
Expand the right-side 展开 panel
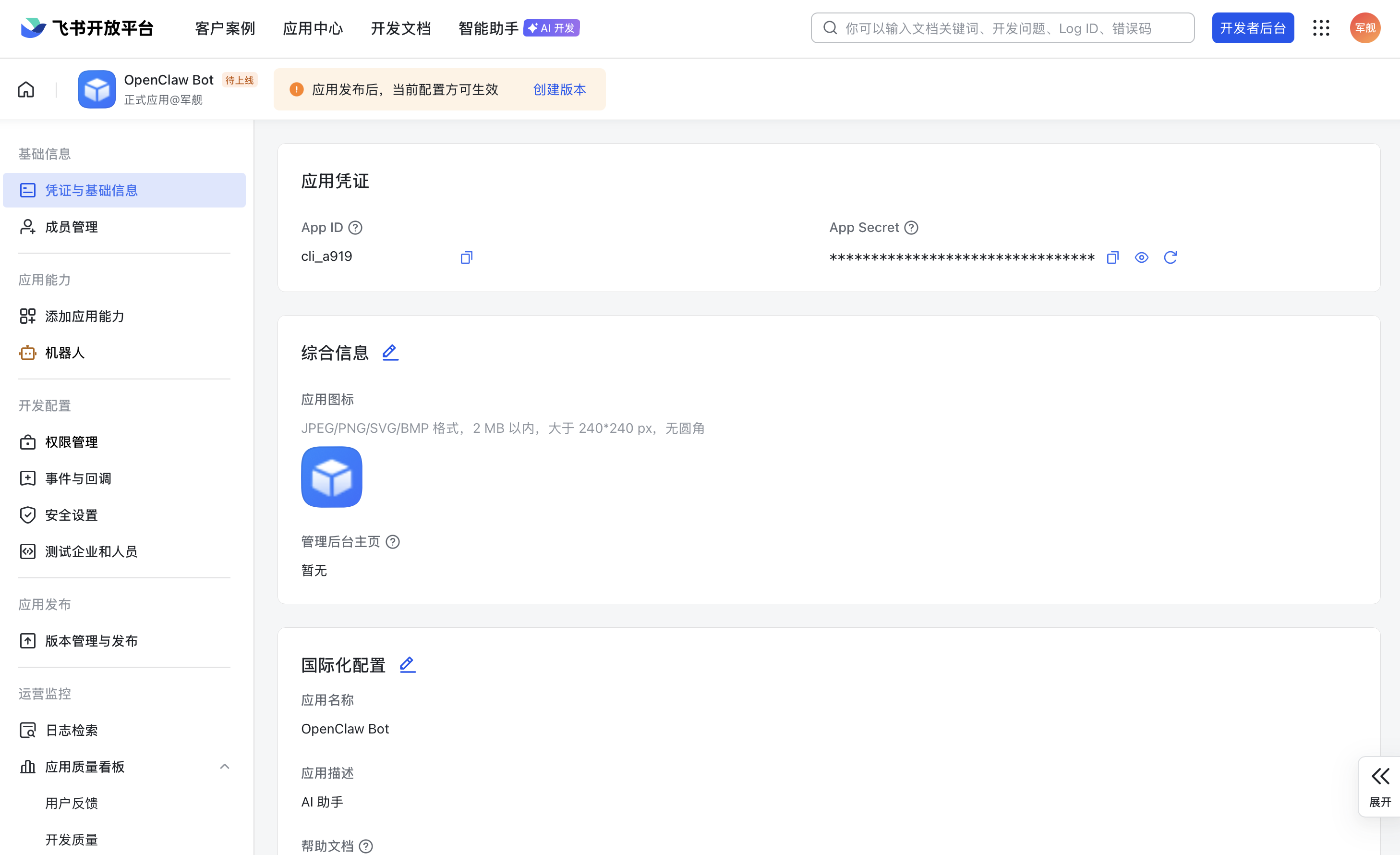click(x=1379, y=787)
